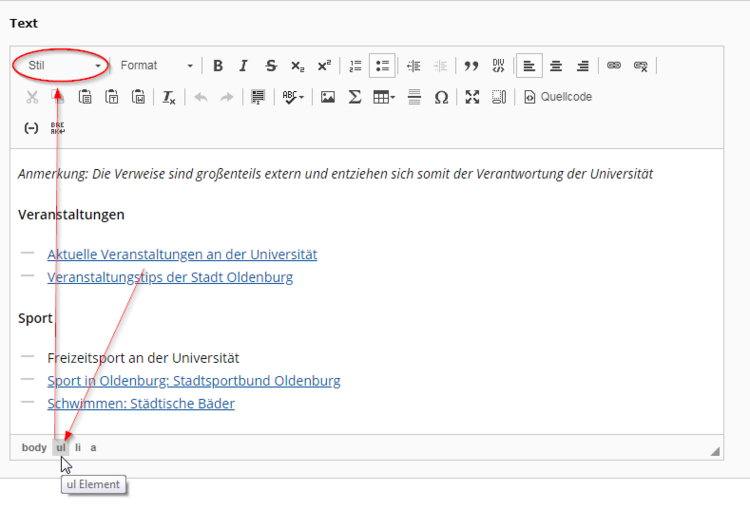This screenshot has height=510, width=750.
Task: Insert a soft hyphen
Action: coord(31,128)
